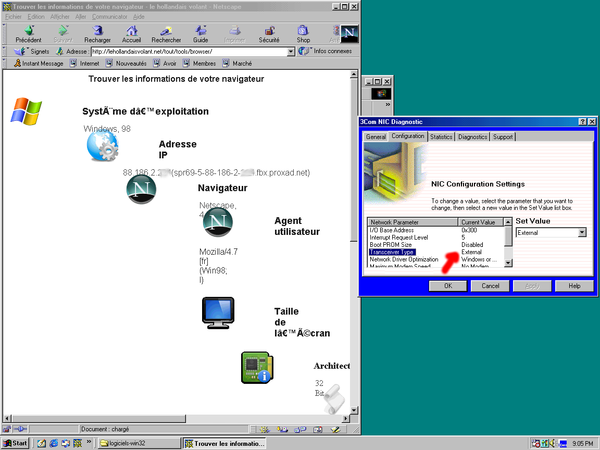
Task: Switch to the Support tab
Action: point(502,137)
